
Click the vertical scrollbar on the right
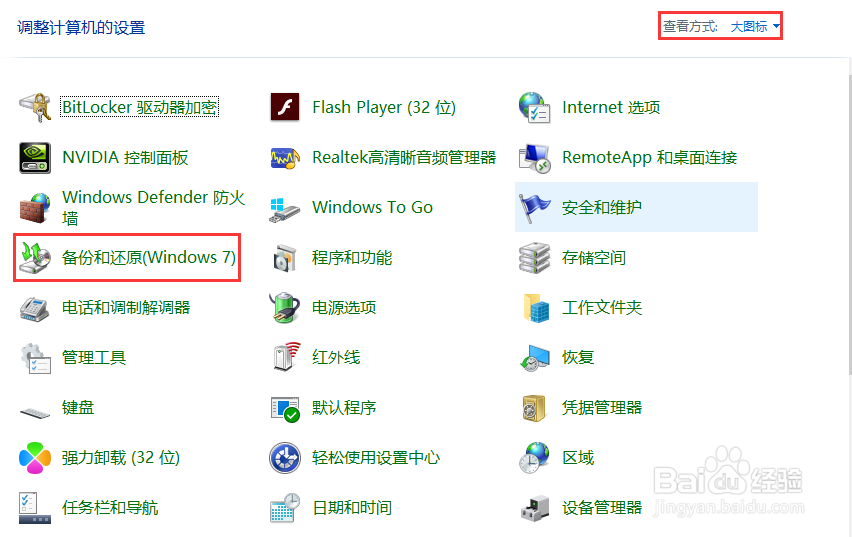(x=849, y=224)
